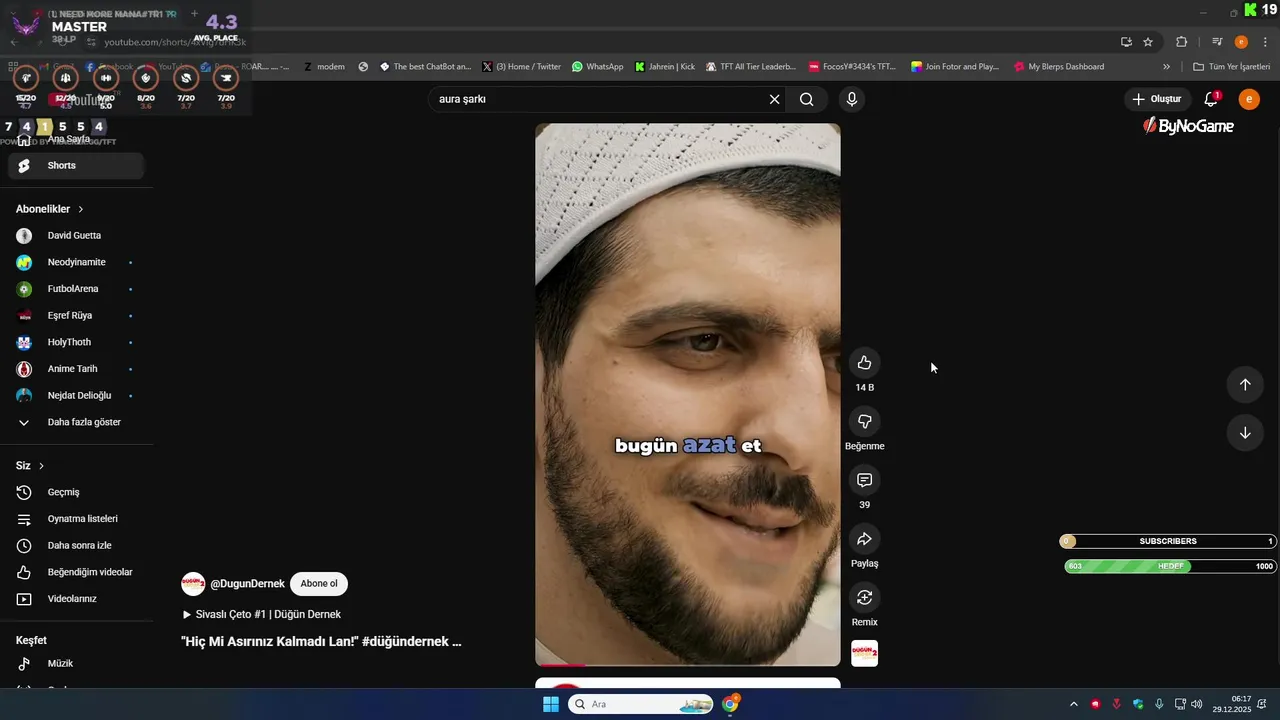This screenshot has width=1280, height=720.
Task: Open YouTube notifications bell
Action: coord(1211,99)
